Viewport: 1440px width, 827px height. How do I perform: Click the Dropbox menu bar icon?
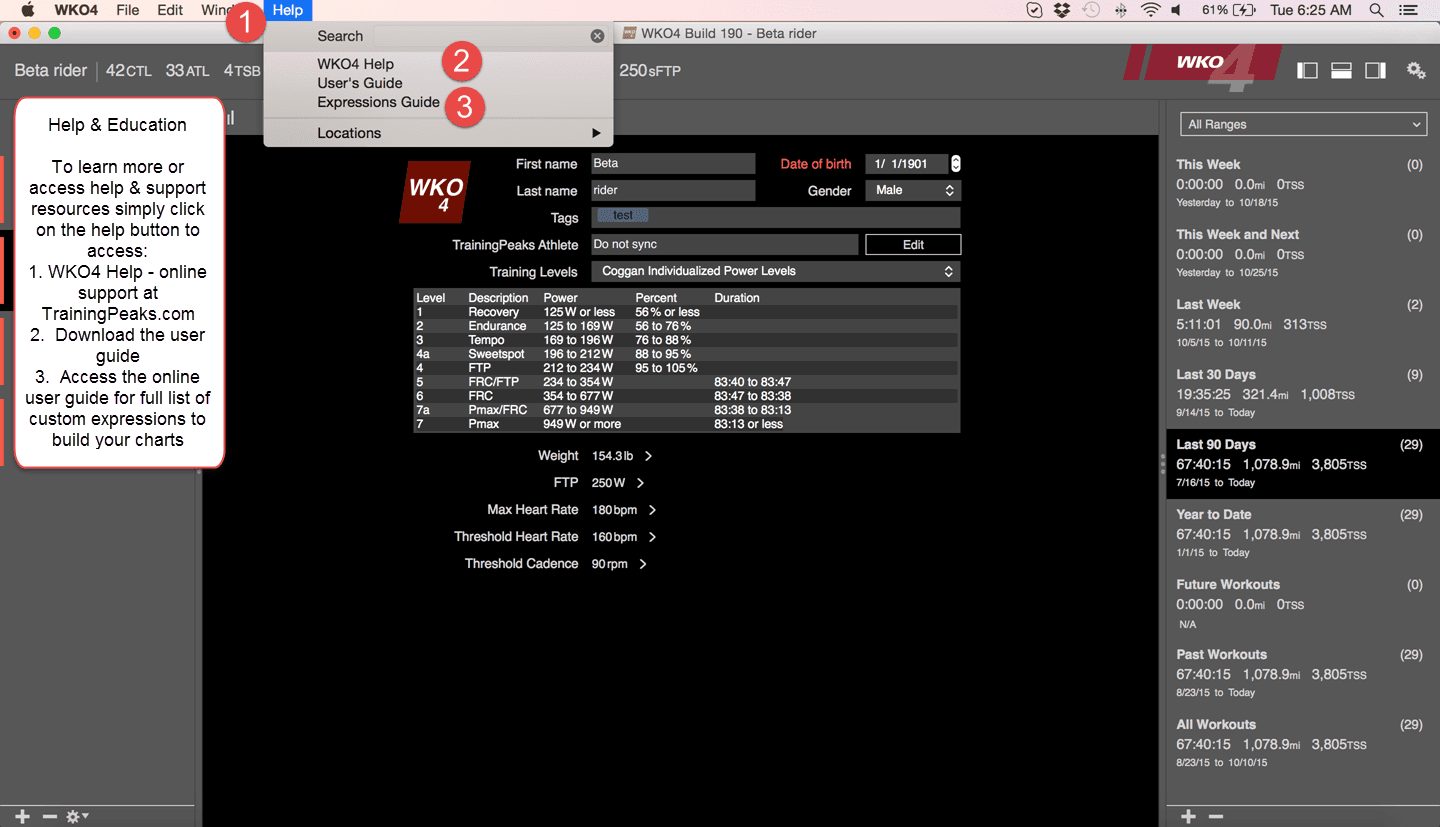pos(1062,10)
